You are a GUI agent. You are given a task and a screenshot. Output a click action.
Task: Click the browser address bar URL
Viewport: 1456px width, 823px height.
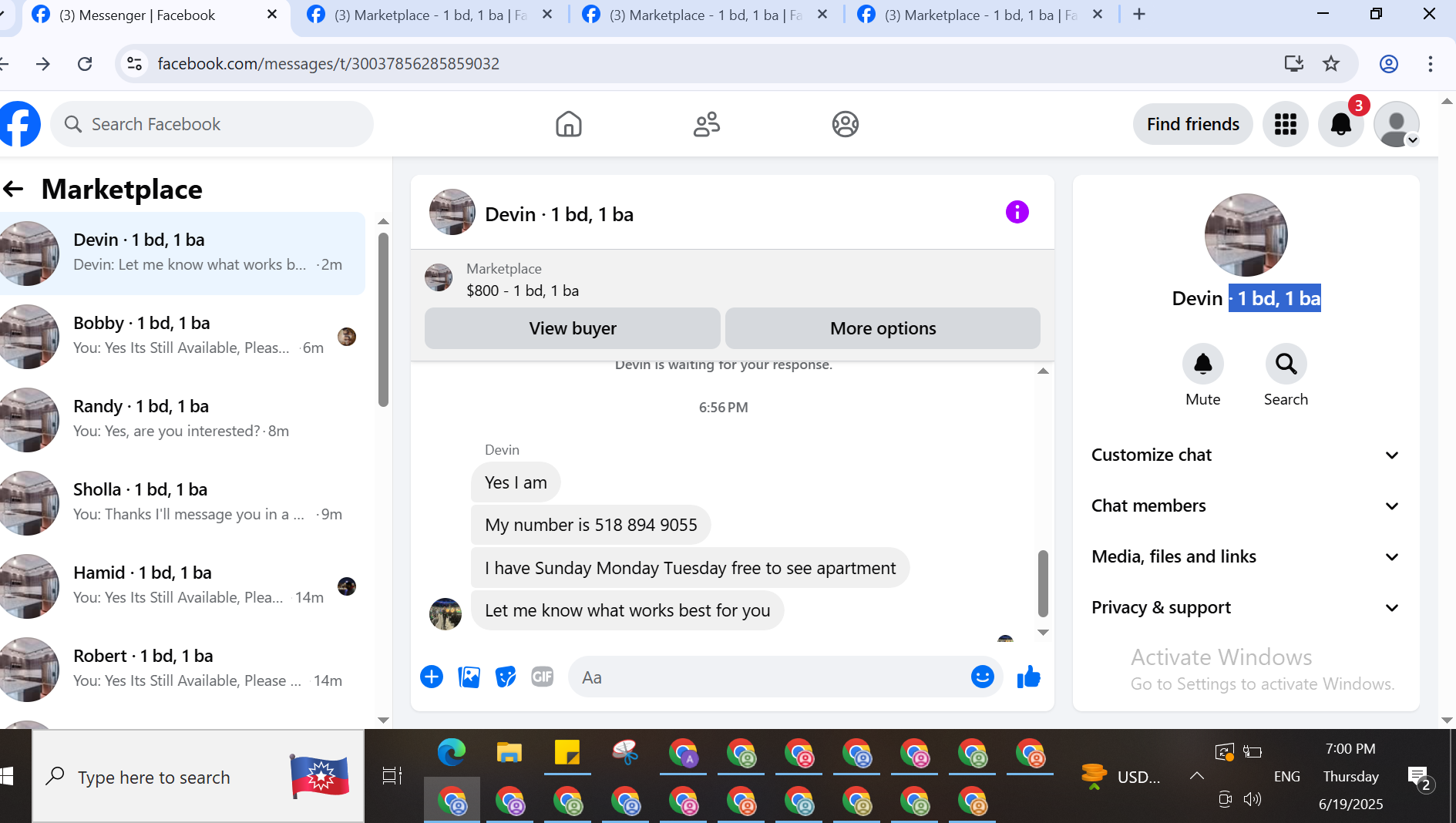tap(328, 64)
